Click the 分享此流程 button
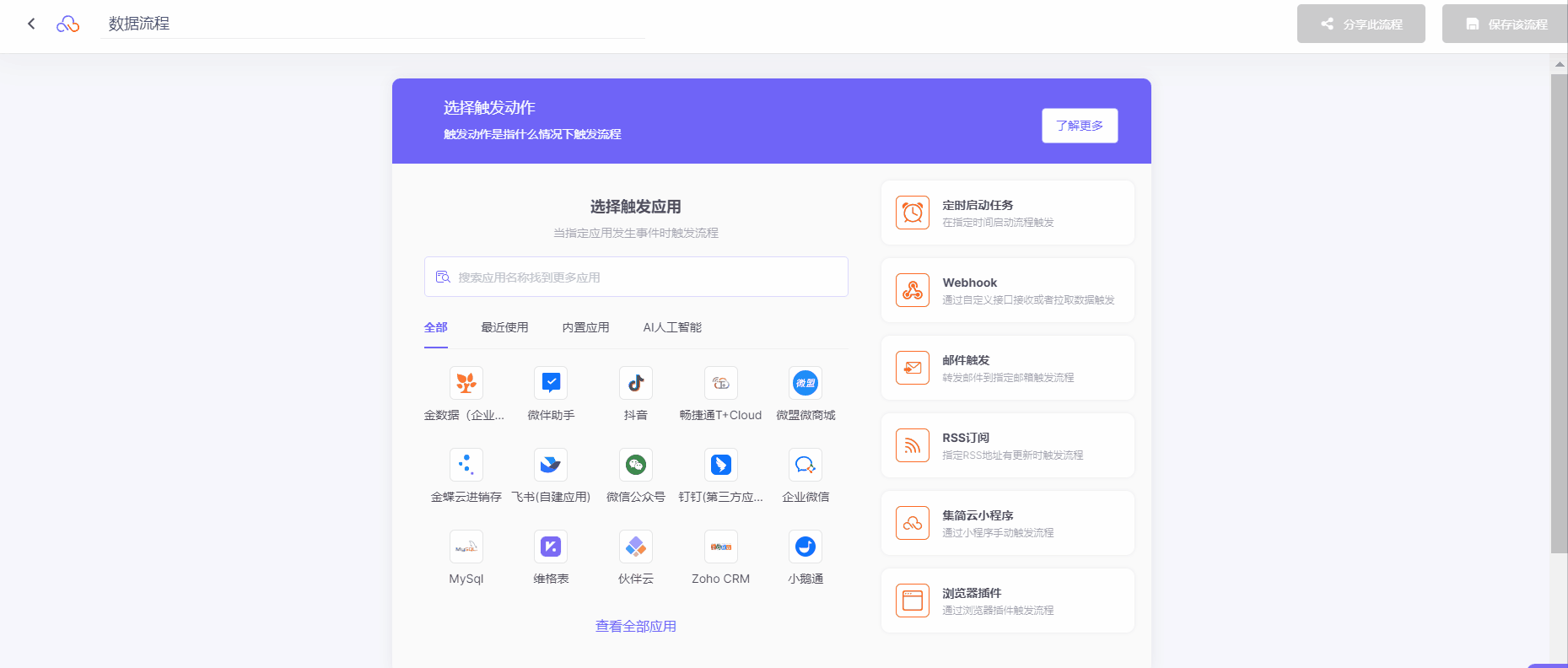The image size is (1568, 668). [1361, 24]
